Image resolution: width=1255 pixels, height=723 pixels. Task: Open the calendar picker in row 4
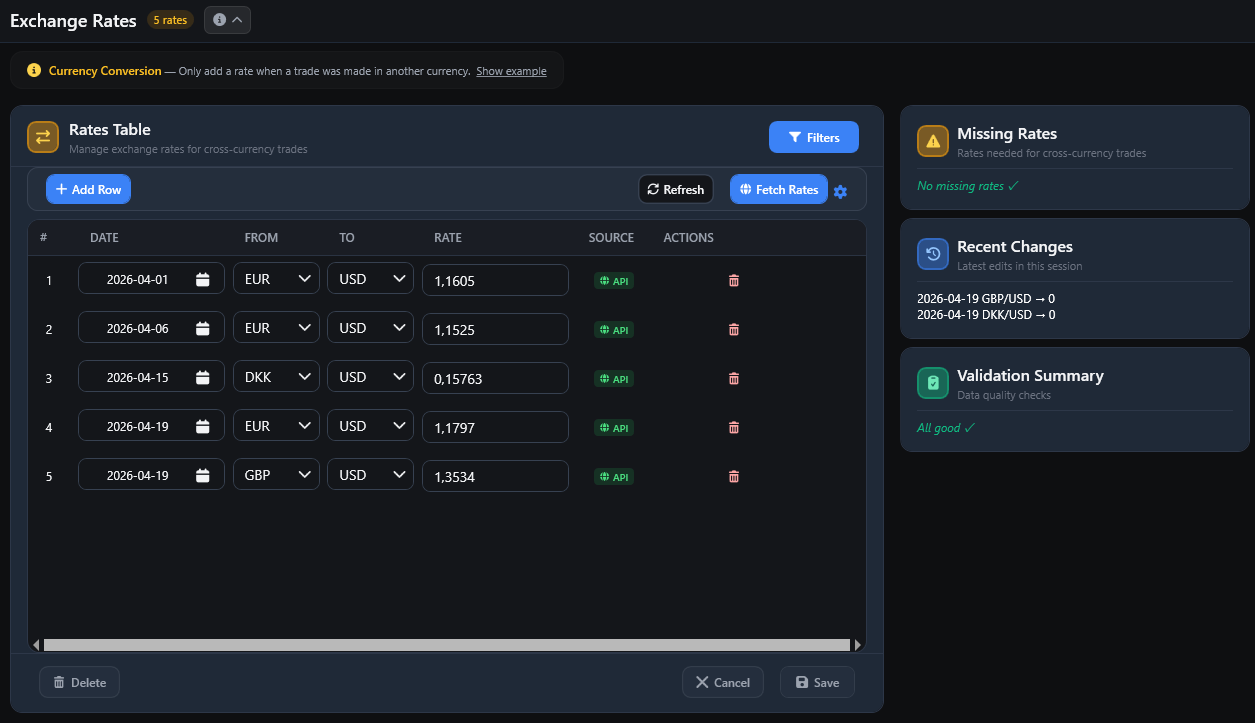tap(203, 426)
